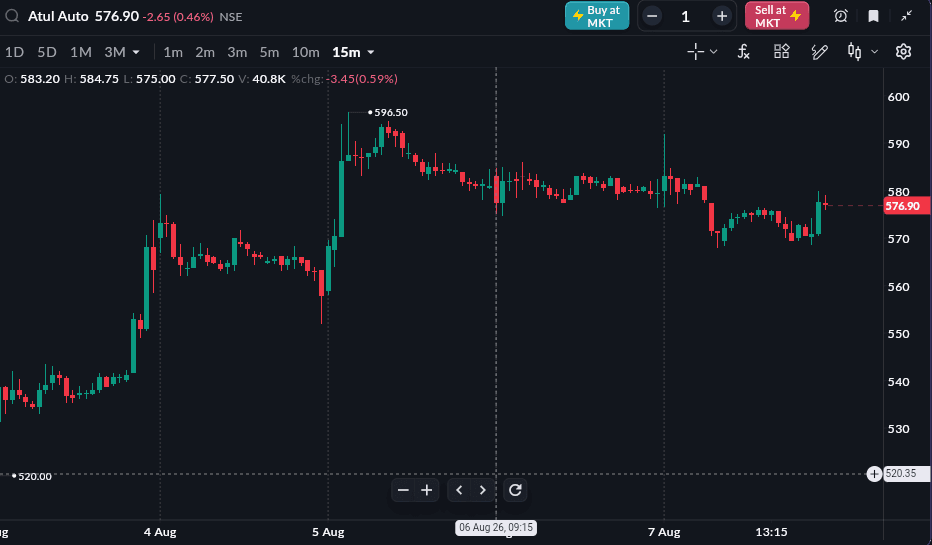The height and width of the screenshot is (545, 932).
Task: Click the 13:15 time label on the axis
Action: click(771, 532)
